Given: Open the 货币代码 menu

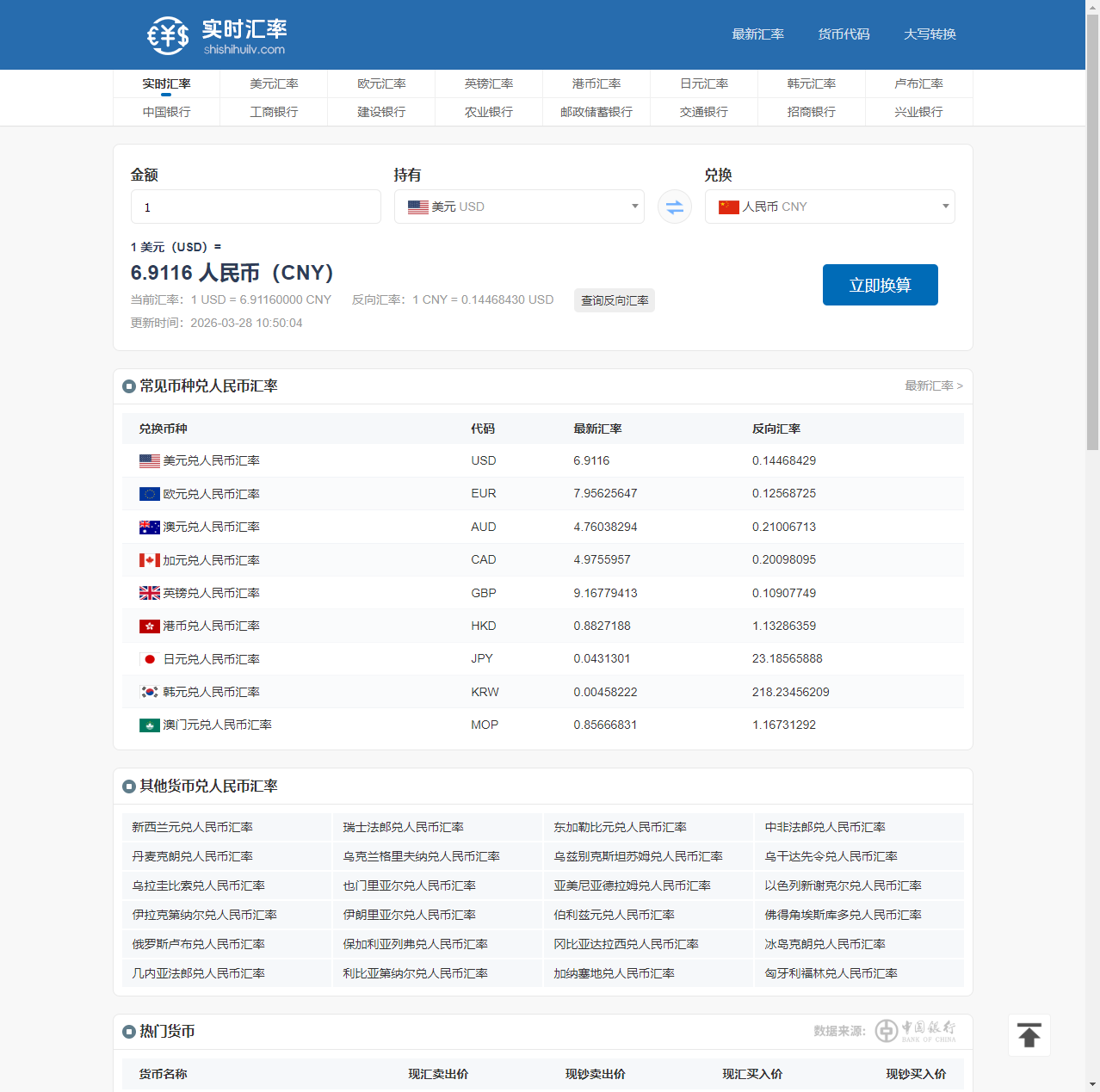Looking at the screenshot, I should click(844, 34).
